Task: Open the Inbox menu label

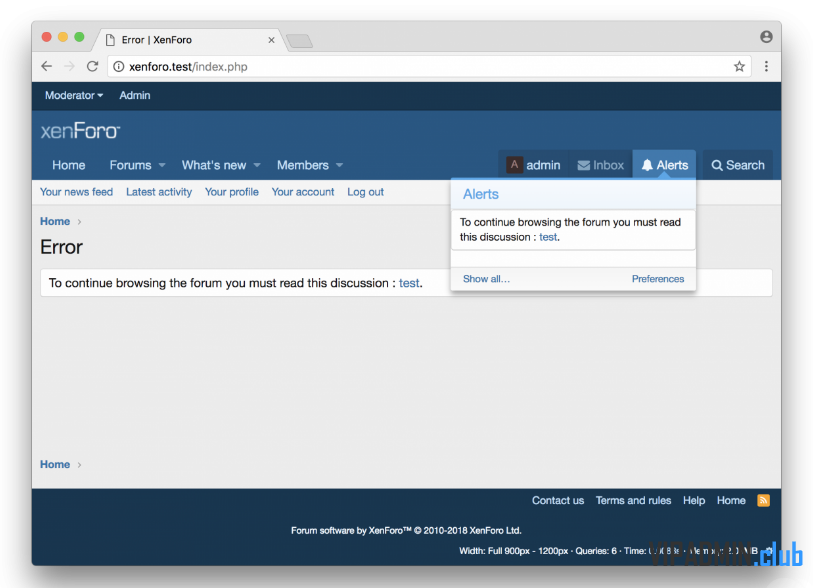Action: (x=608, y=165)
